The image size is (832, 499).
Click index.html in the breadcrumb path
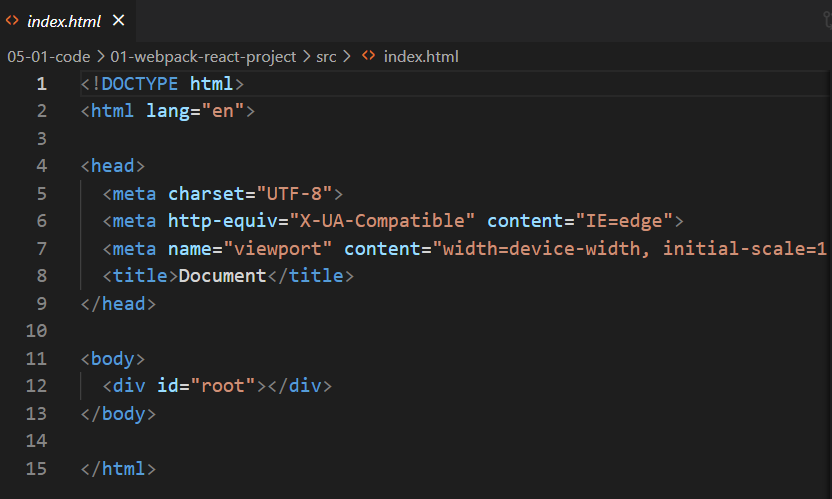[x=420, y=57]
